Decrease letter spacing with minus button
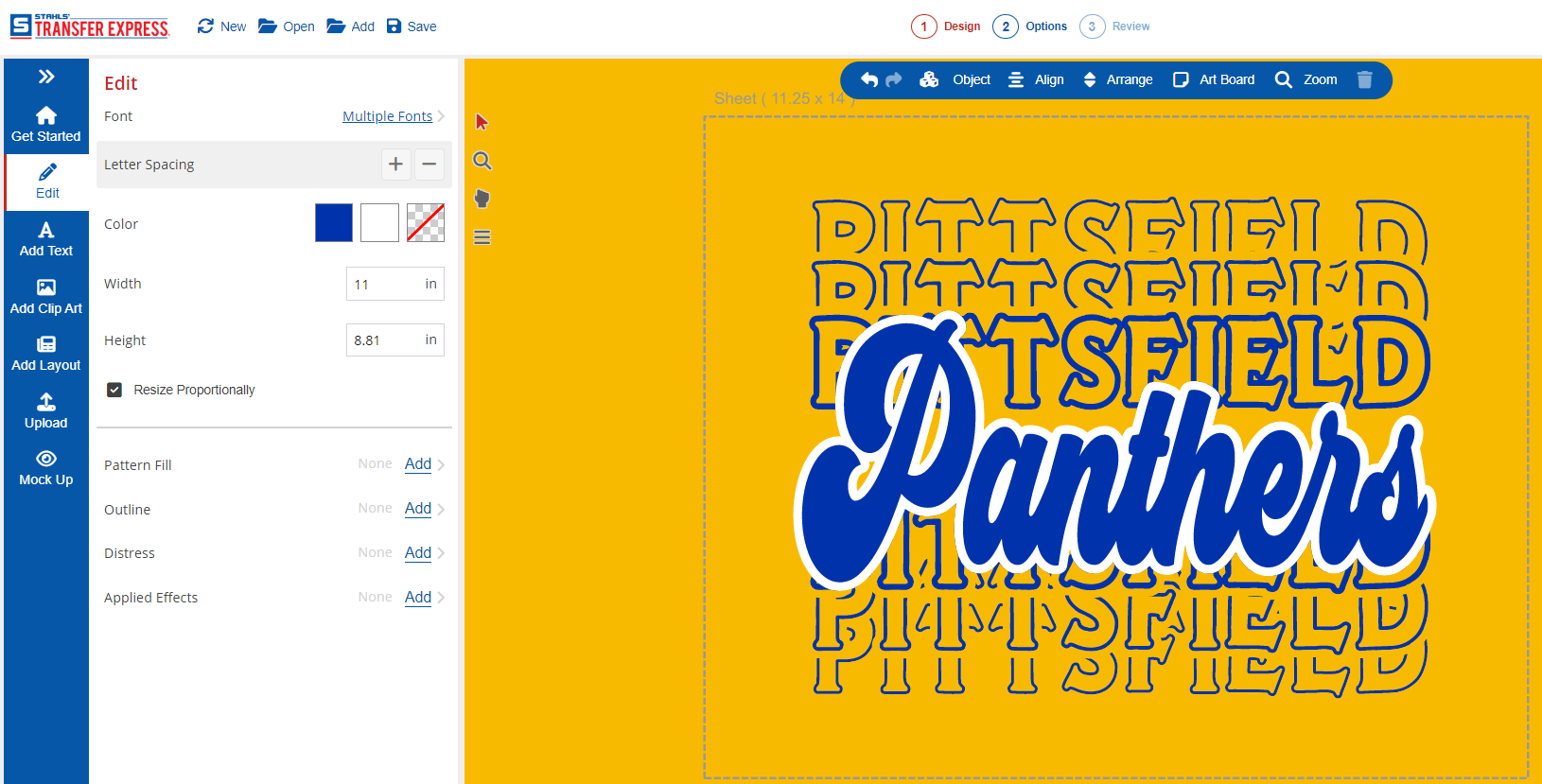 (429, 165)
